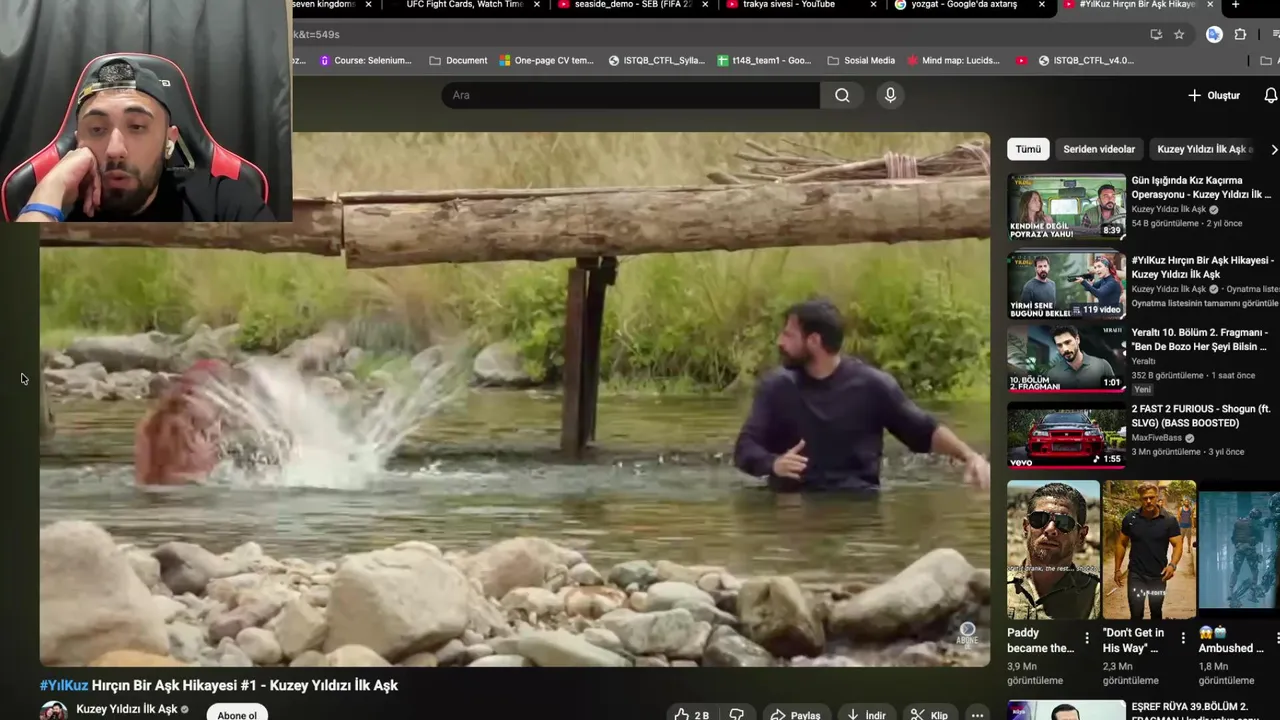Screen dimensions: 1280x720
Task: Bookmark this page with star icon
Action: [x=1179, y=34]
